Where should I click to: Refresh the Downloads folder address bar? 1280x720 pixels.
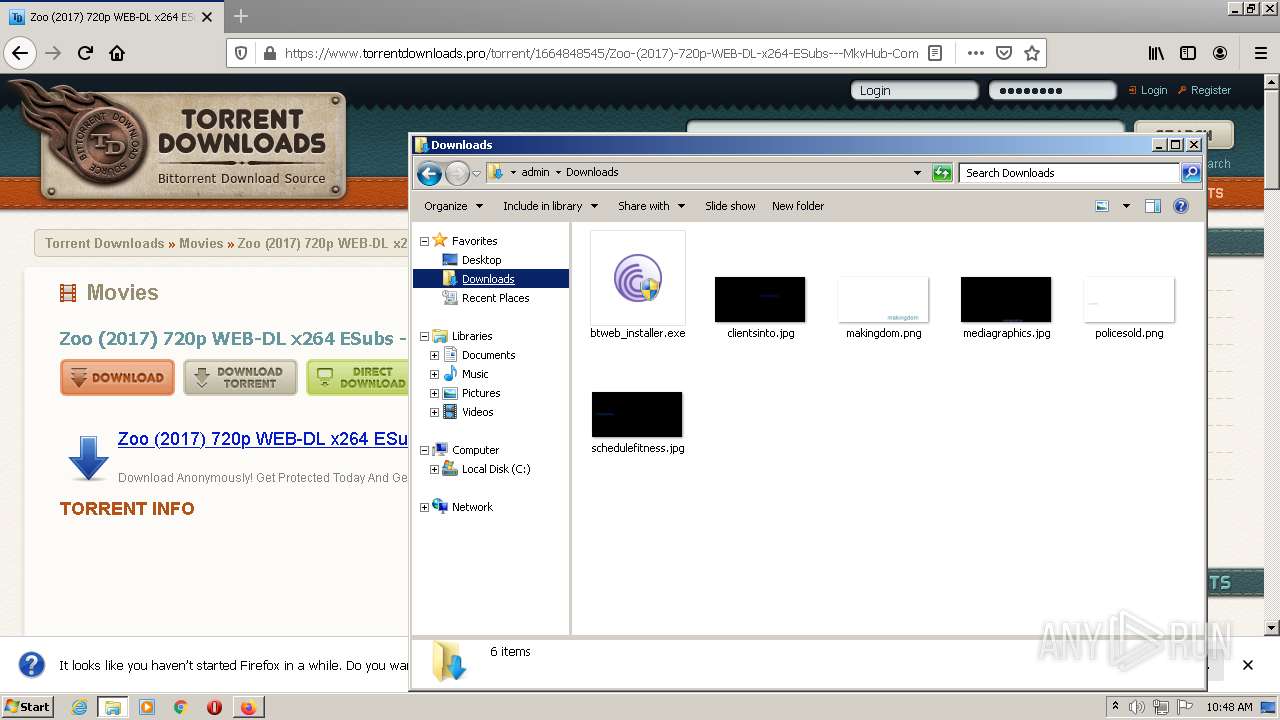(942, 173)
